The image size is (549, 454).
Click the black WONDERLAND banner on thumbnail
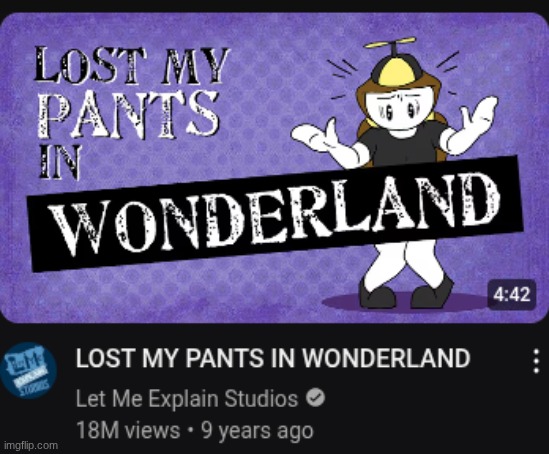(276, 214)
